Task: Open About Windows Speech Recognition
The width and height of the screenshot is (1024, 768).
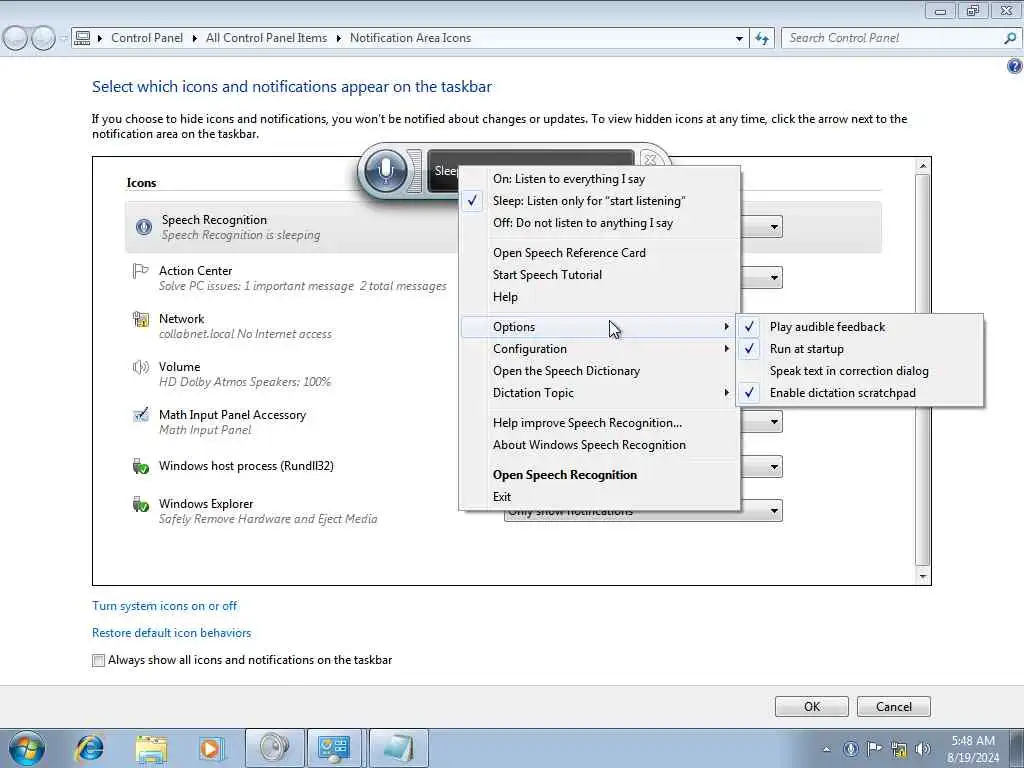Action: pos(600,445)
